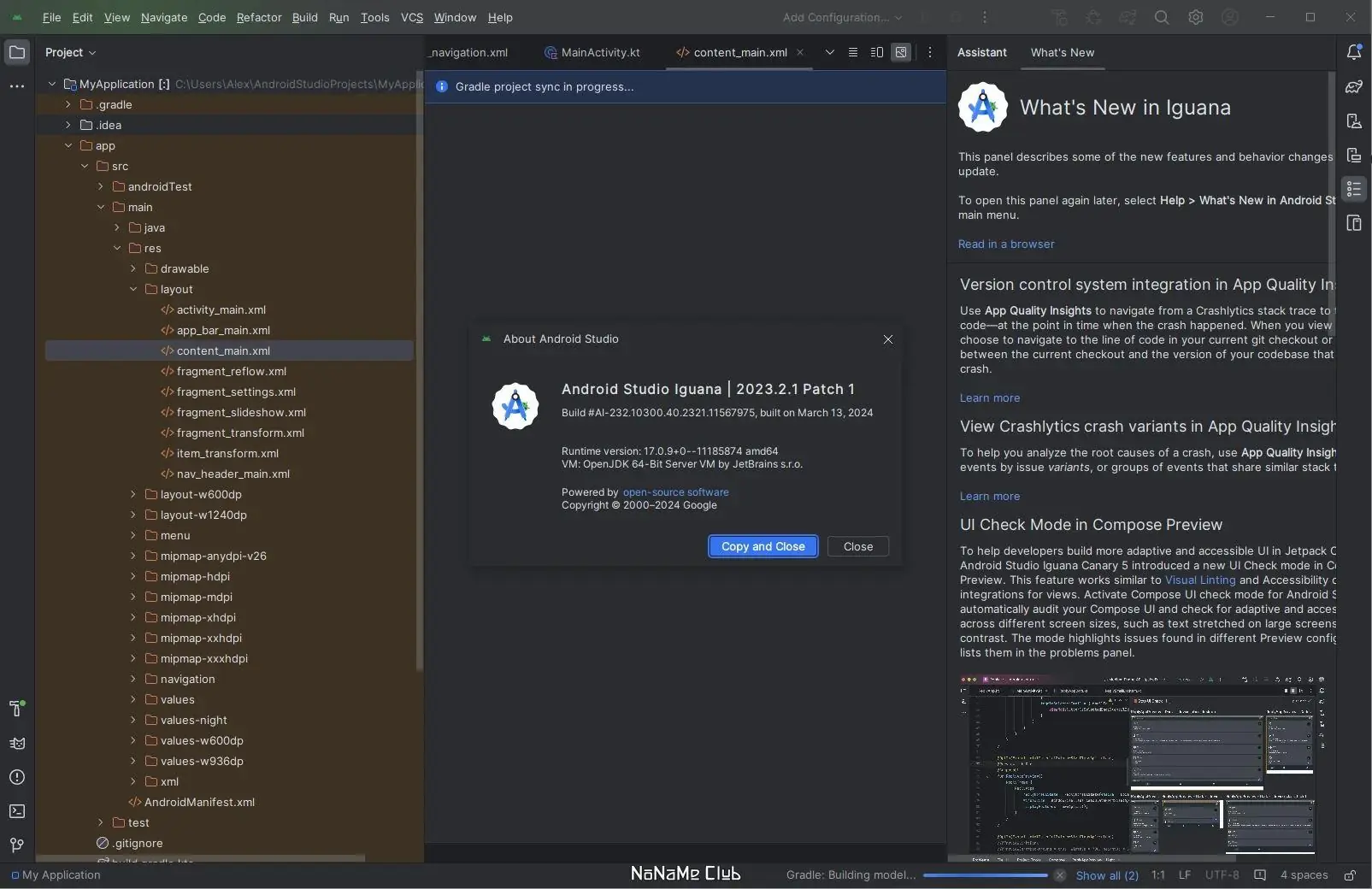Open the Refactor menu
The height and width of the screenshot is (889, 1372).
(x=259, y=17)
